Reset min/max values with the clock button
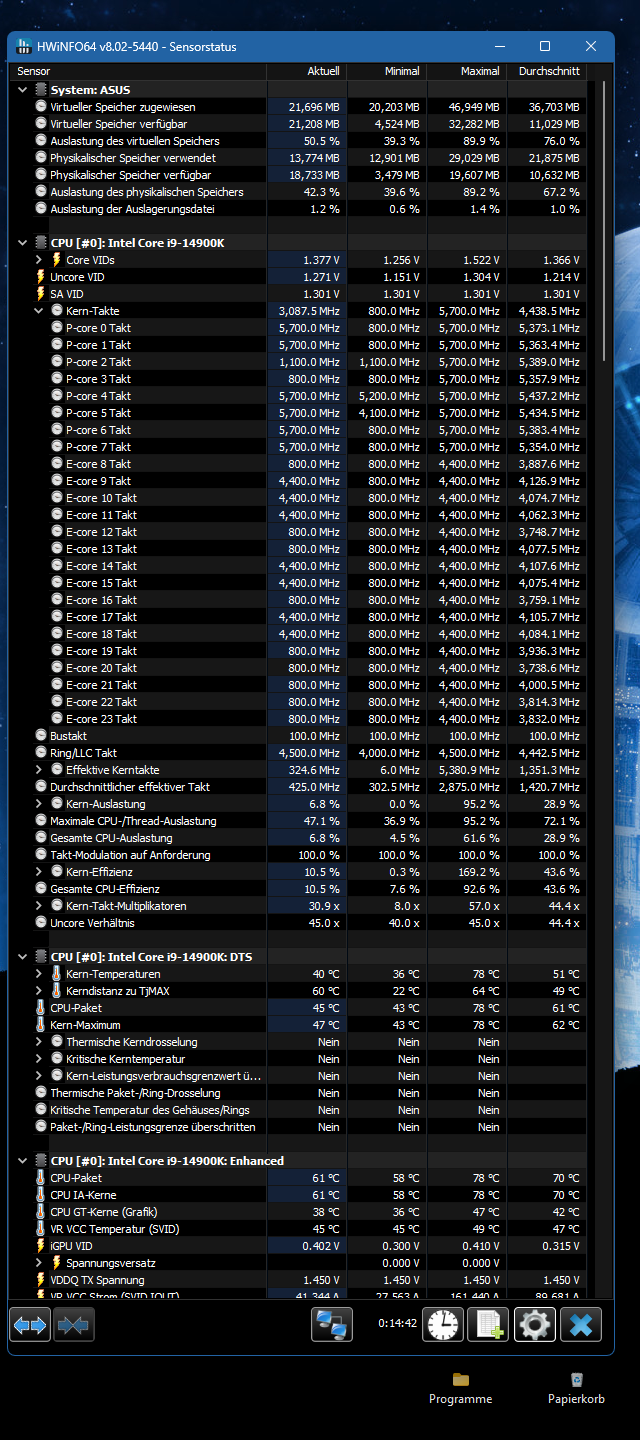 442,1325
